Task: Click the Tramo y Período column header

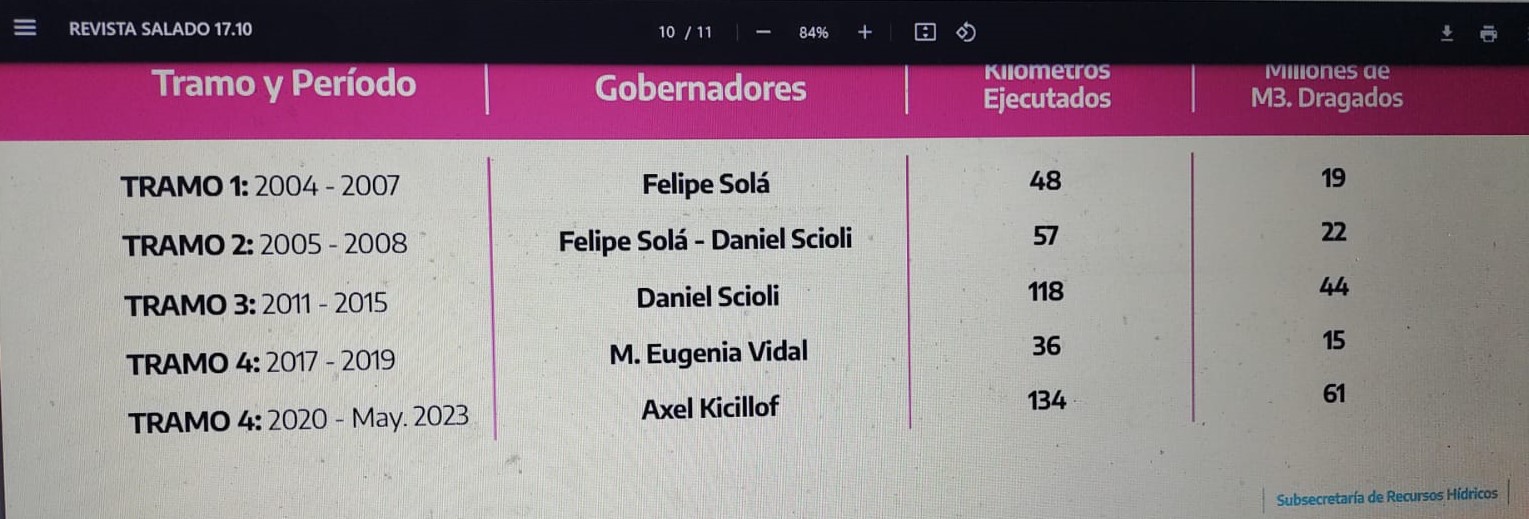Action: [x=284, y=84]
